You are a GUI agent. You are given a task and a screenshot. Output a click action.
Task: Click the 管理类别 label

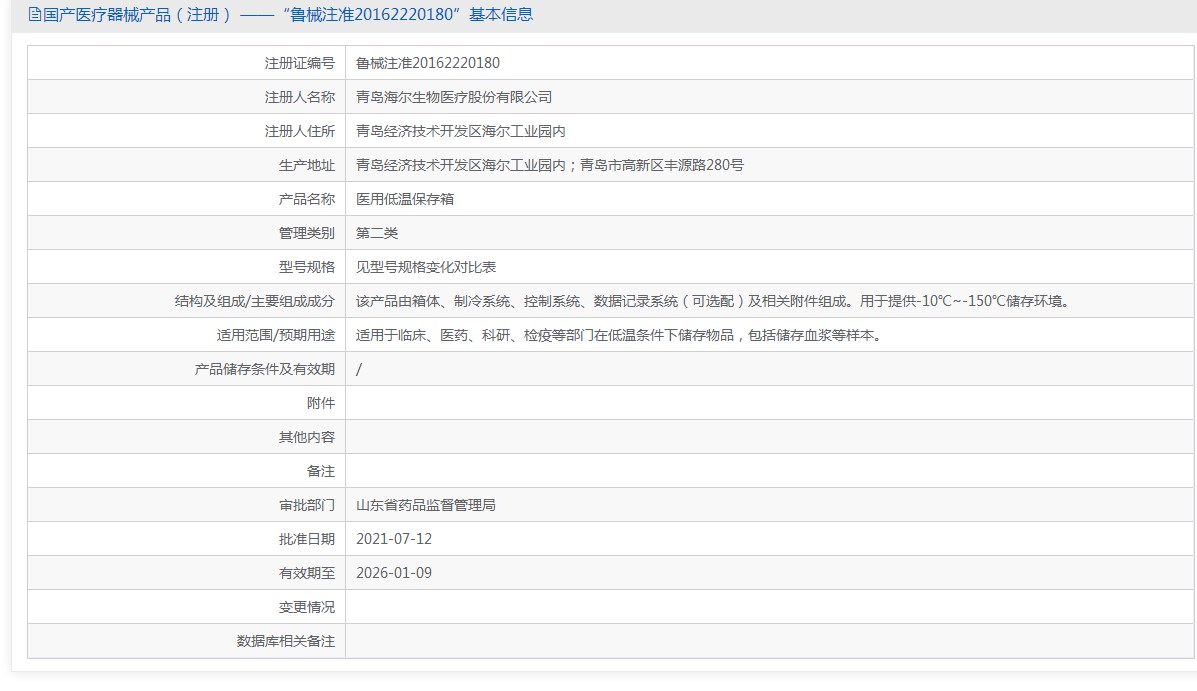306,233
